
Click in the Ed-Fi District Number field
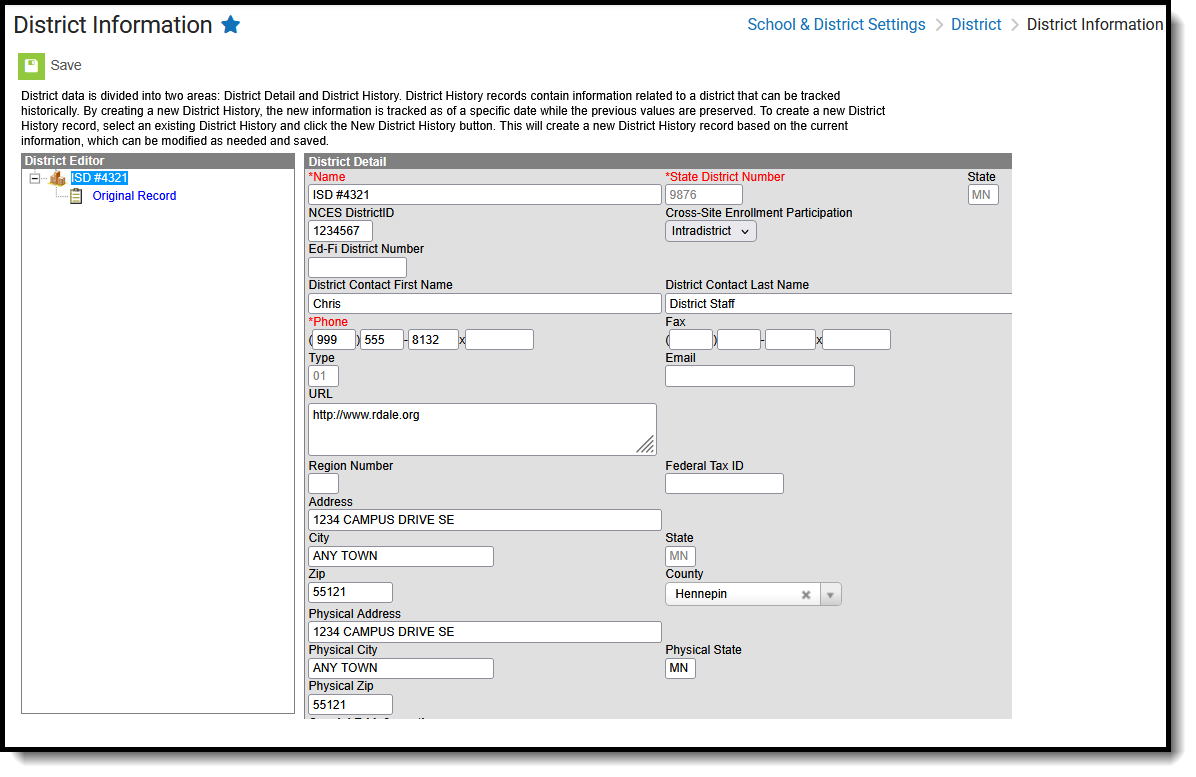click(357, 267)
